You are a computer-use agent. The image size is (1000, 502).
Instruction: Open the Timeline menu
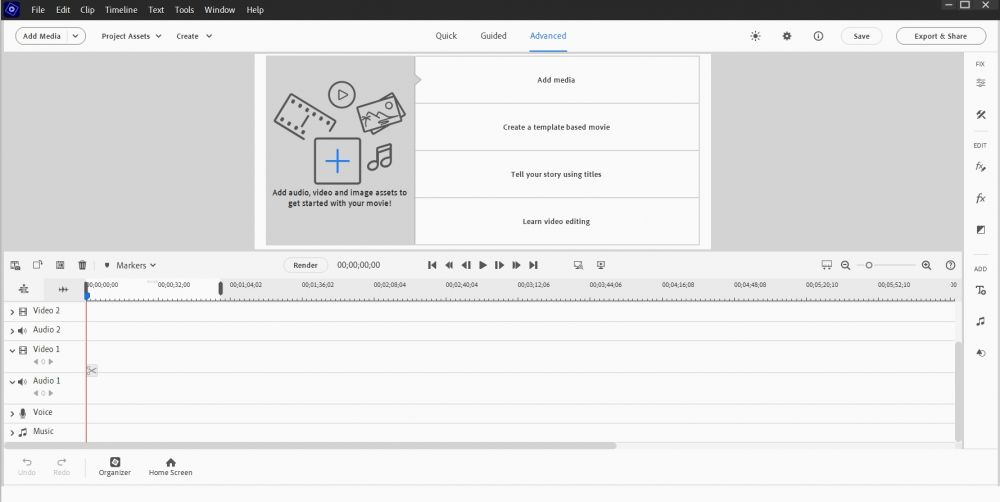tap(120, 10)
